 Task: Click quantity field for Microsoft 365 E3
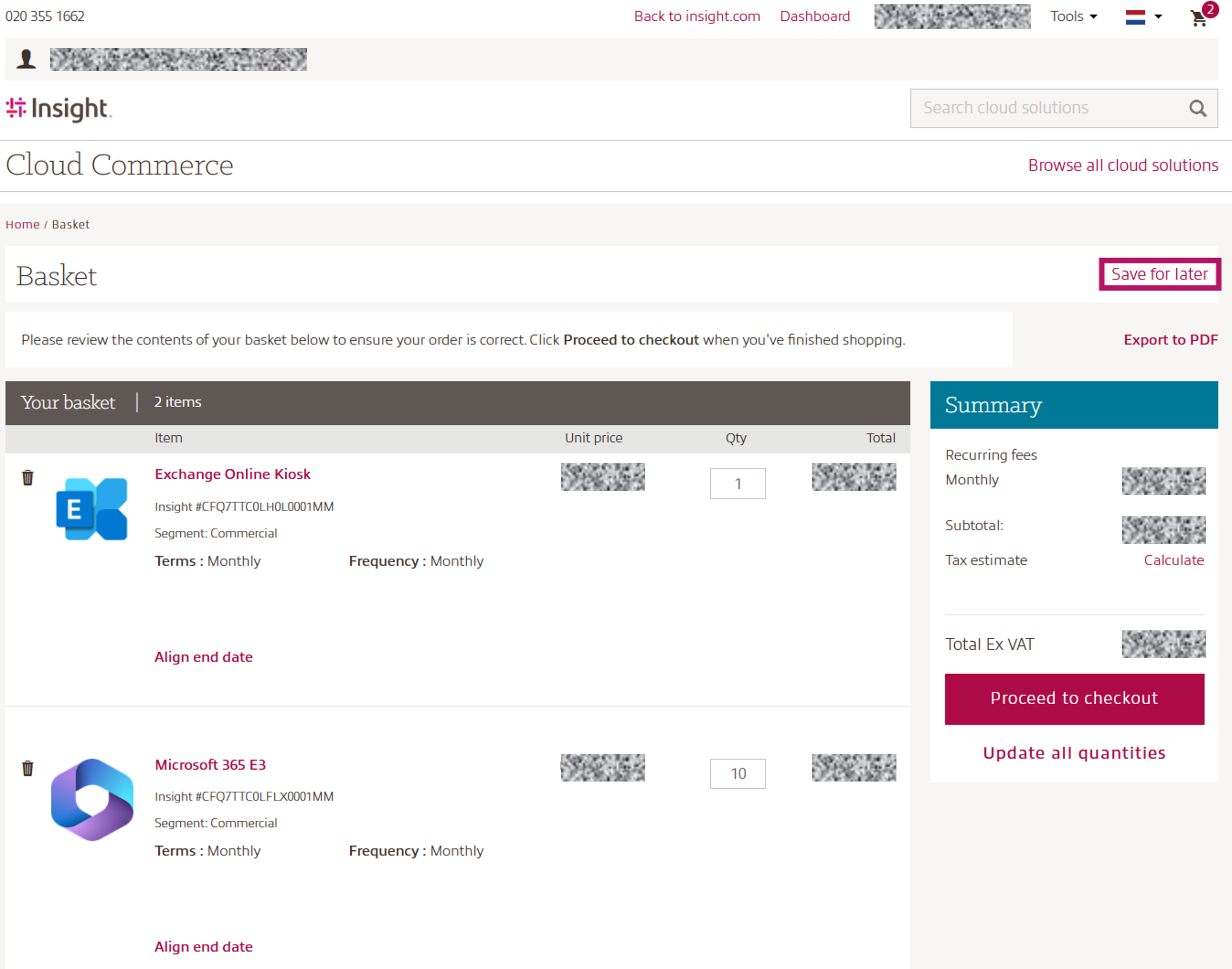pos(738,773)
